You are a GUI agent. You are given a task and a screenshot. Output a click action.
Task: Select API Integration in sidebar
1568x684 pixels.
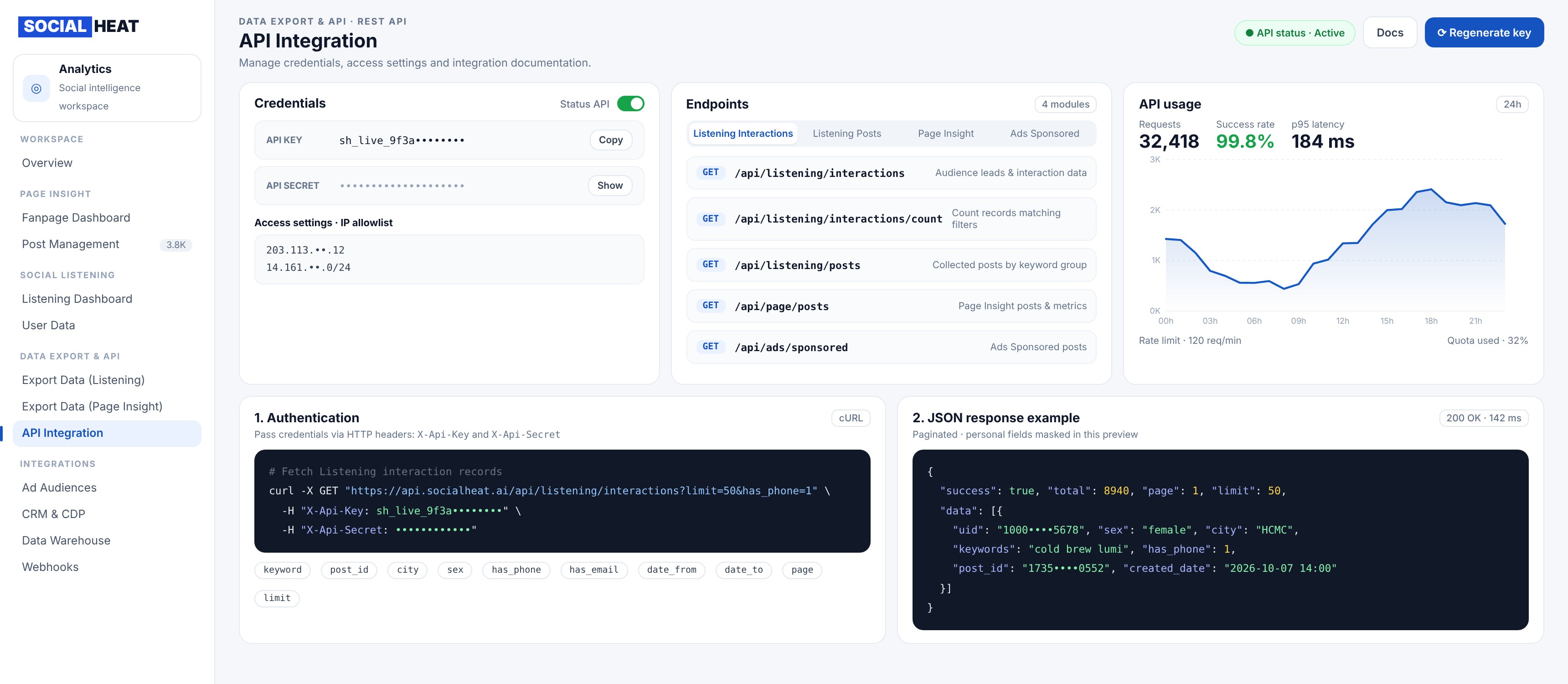[x=107, y=433]
